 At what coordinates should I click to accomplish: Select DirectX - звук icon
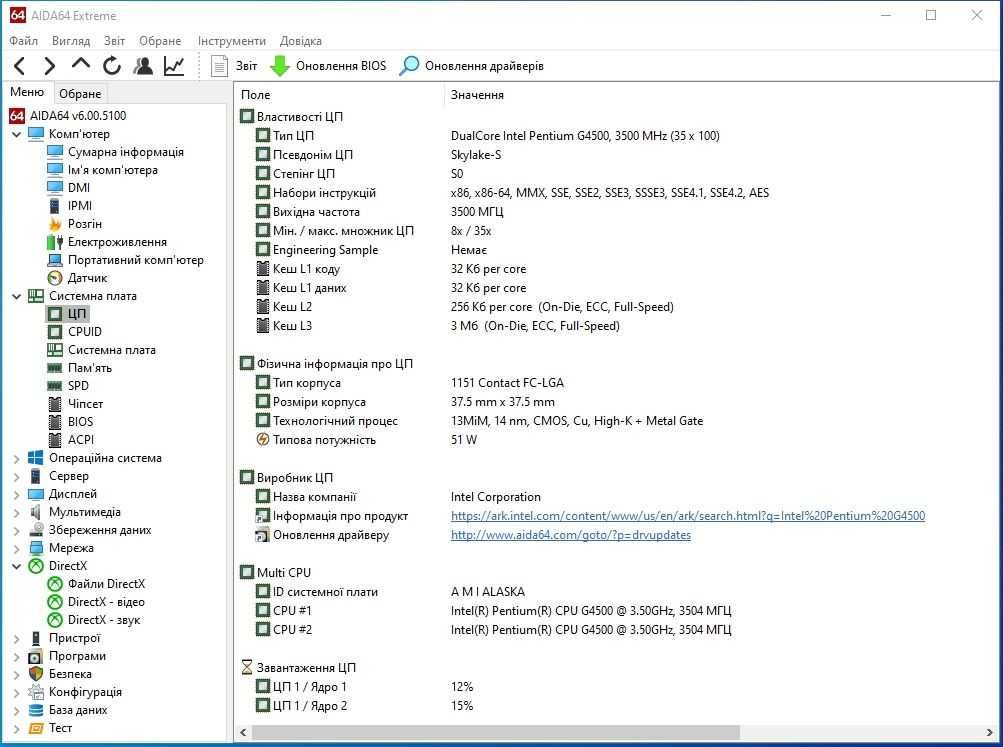55,620
